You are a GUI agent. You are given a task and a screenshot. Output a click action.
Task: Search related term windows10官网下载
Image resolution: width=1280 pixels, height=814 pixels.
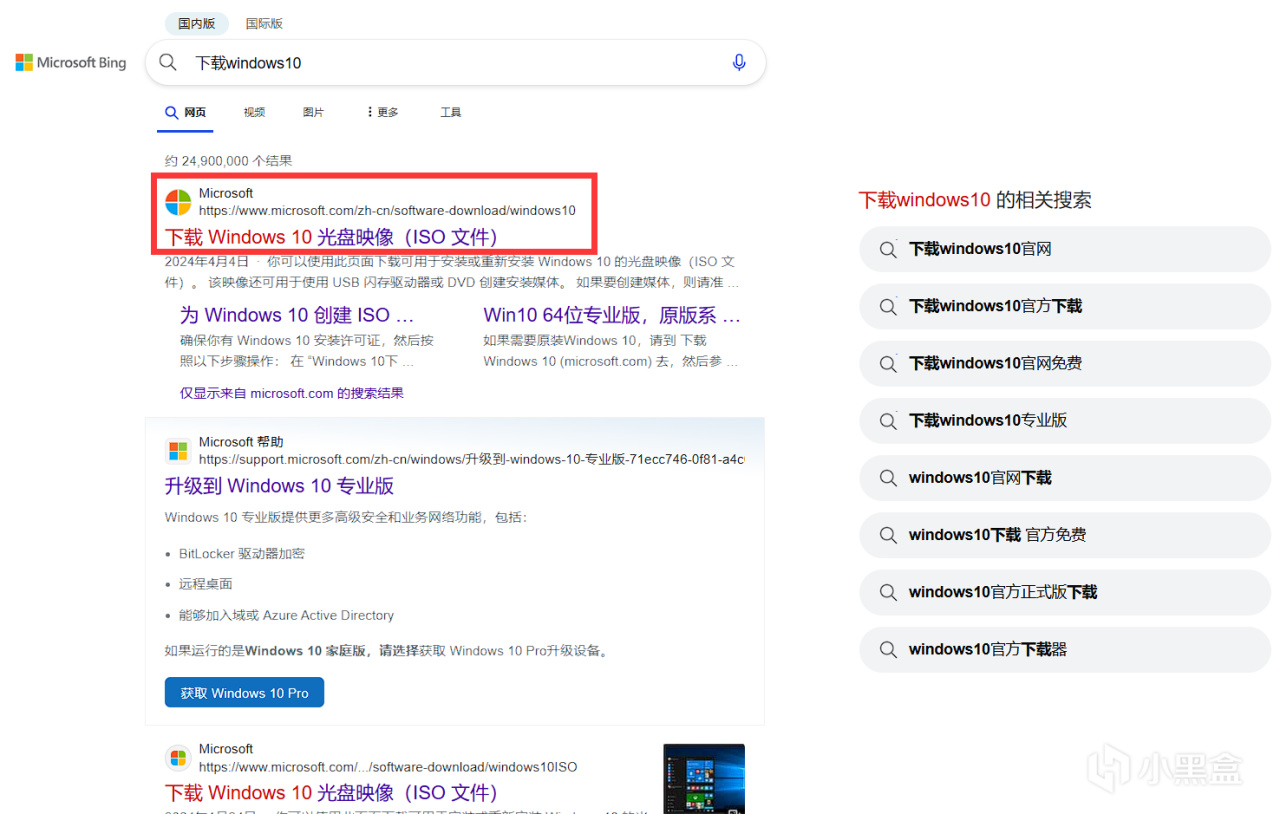point(1065,478)
